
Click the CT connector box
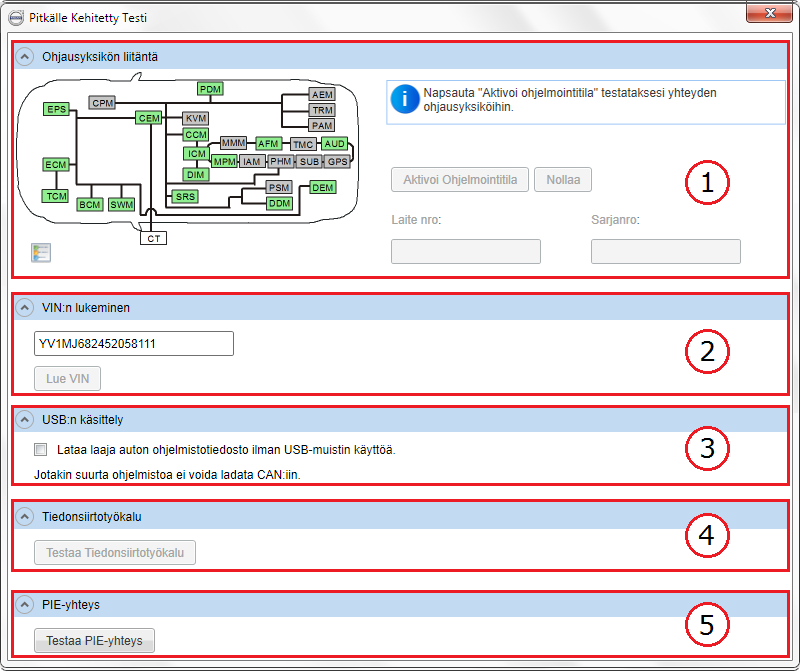[154, 238]
